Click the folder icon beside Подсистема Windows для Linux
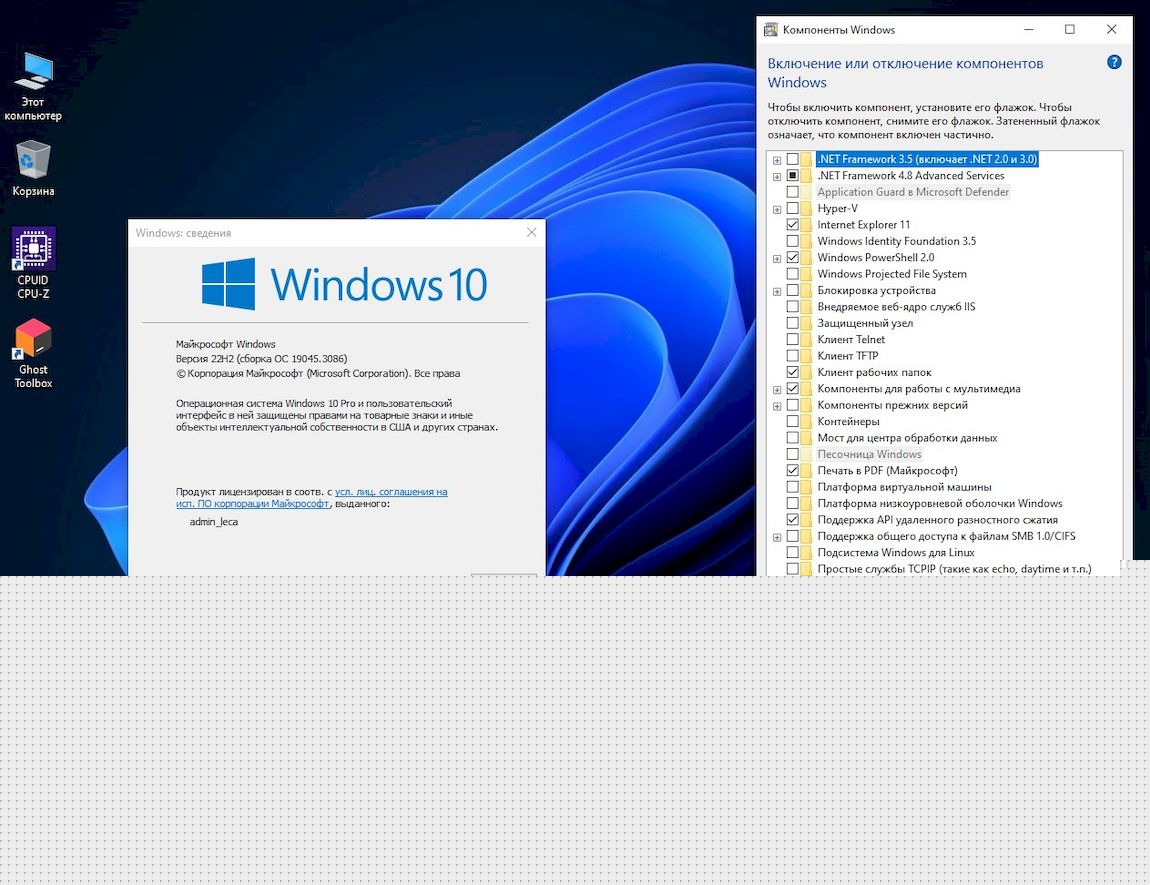 [x=807, y=553]
